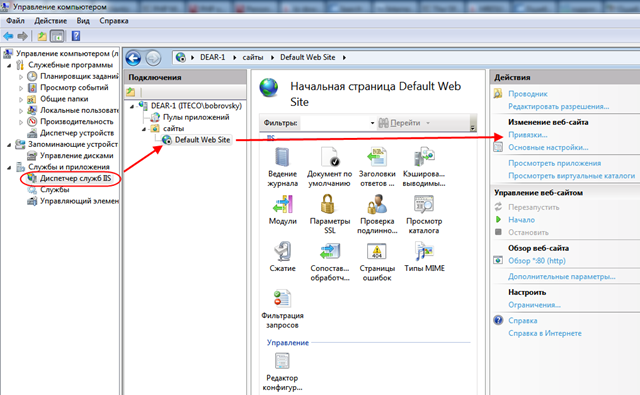Screen dimensions: 640x395
Task: Open Просмотр каталога feature icon
Action: tap(424, 204)
